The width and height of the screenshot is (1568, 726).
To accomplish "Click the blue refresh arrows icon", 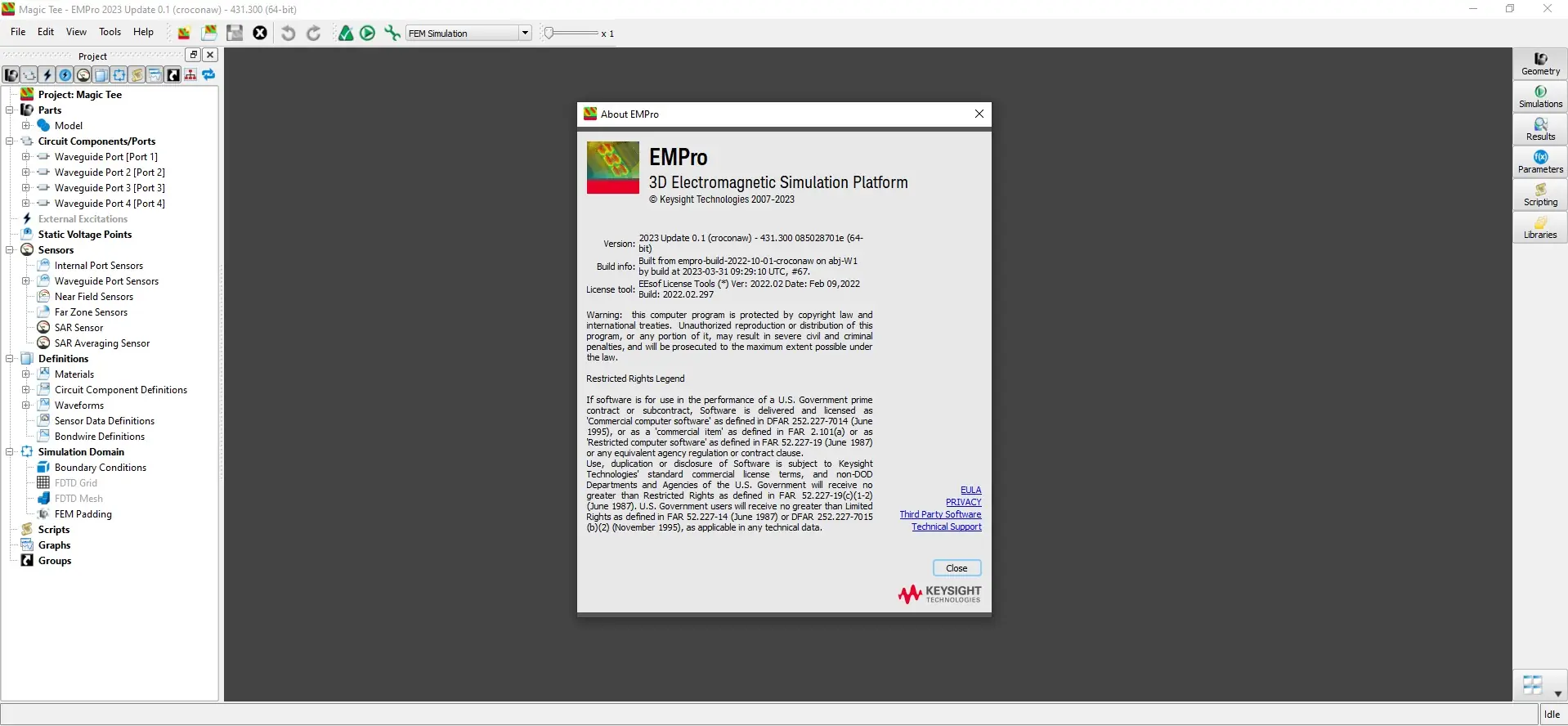I will tap(208, 75).
